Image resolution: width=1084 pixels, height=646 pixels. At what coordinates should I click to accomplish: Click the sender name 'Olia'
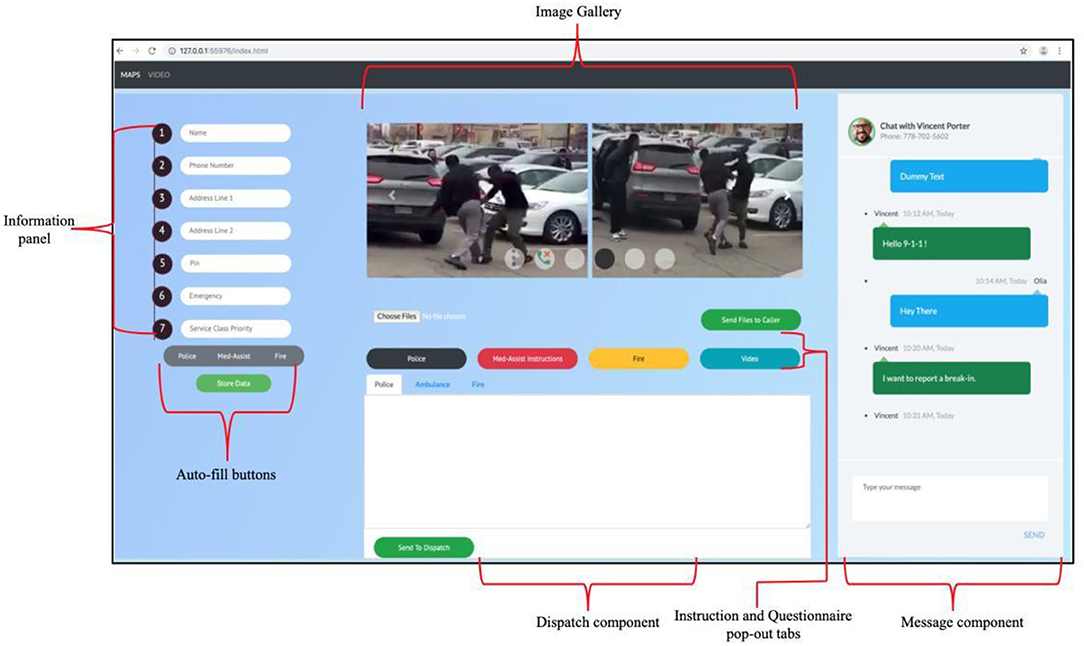(x=1040, y=281)
